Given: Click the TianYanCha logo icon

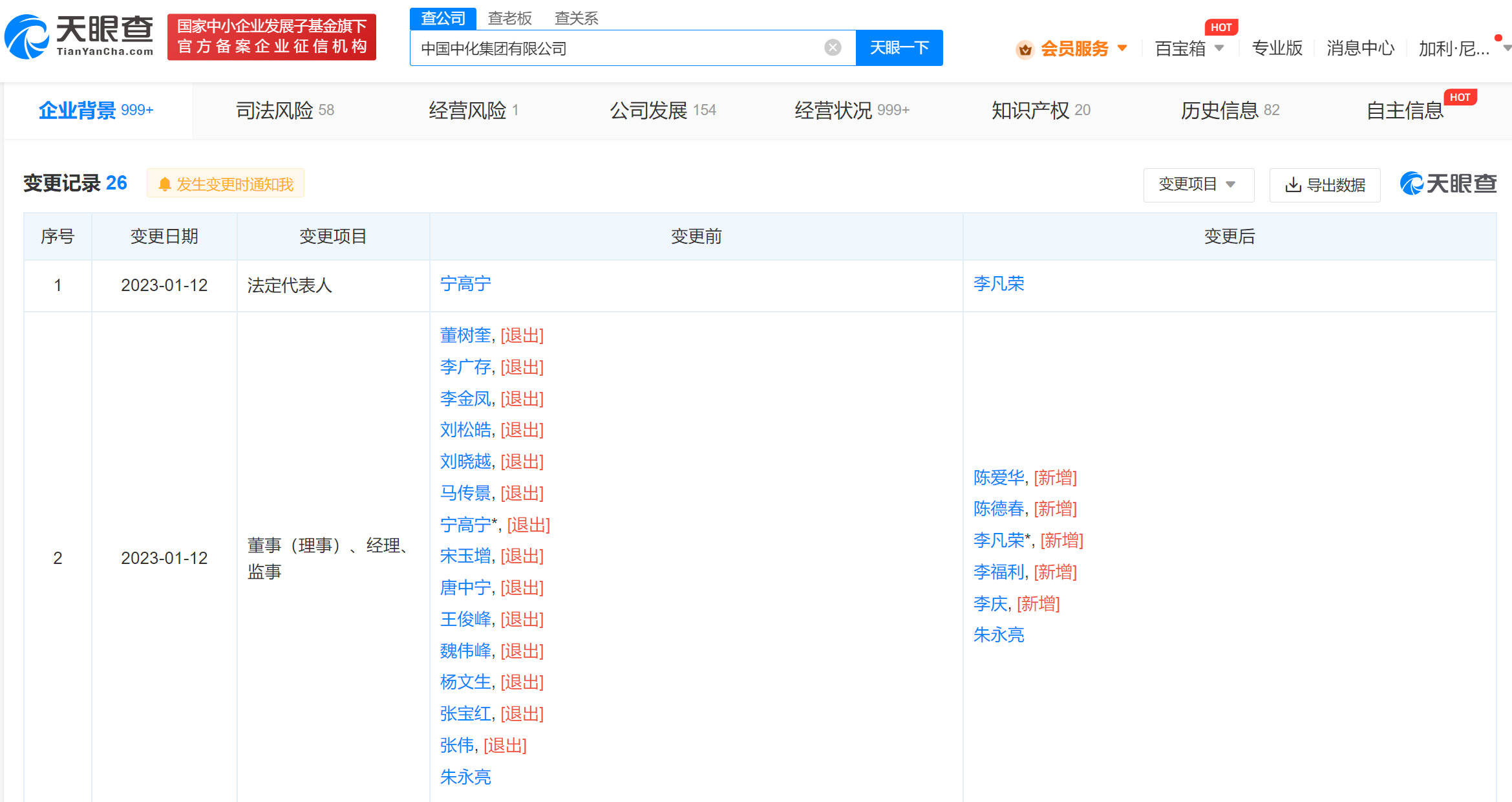Looking at the screenshot, I should 26,36.
